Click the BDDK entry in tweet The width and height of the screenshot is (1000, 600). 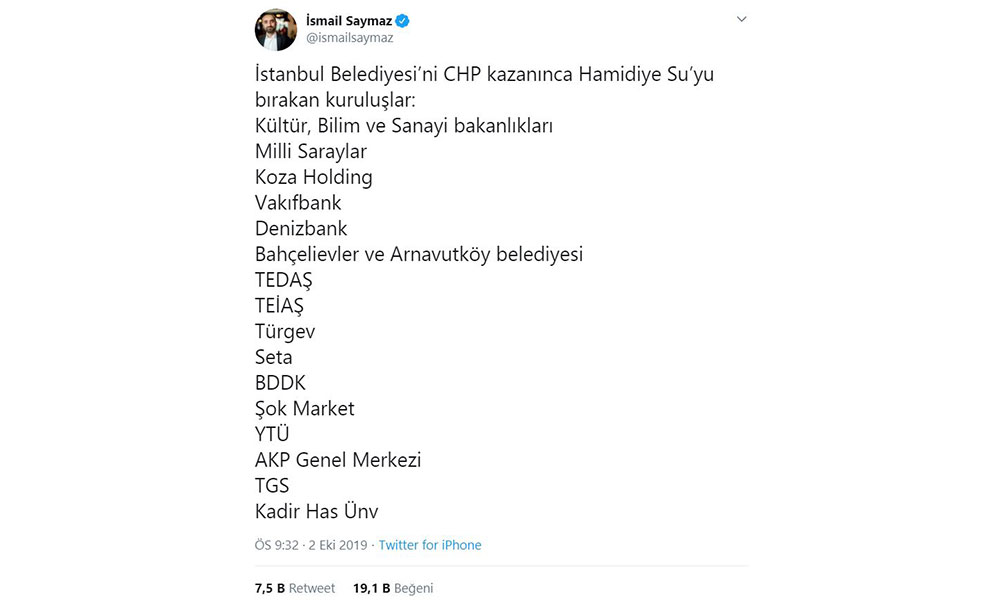(x=281, y=383)
